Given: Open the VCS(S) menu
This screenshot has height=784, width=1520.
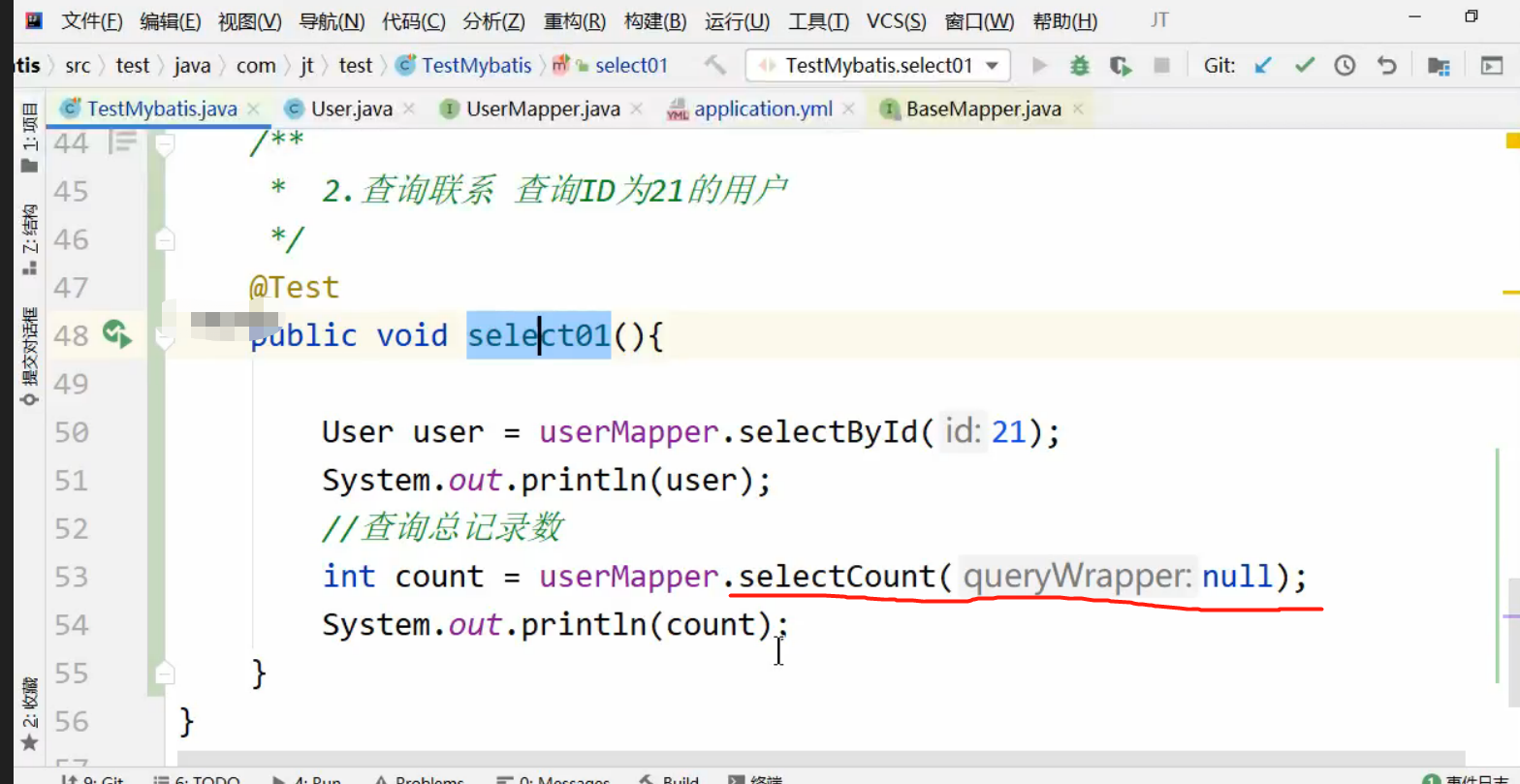Looking at the screenshot, I should pos(897,20).
